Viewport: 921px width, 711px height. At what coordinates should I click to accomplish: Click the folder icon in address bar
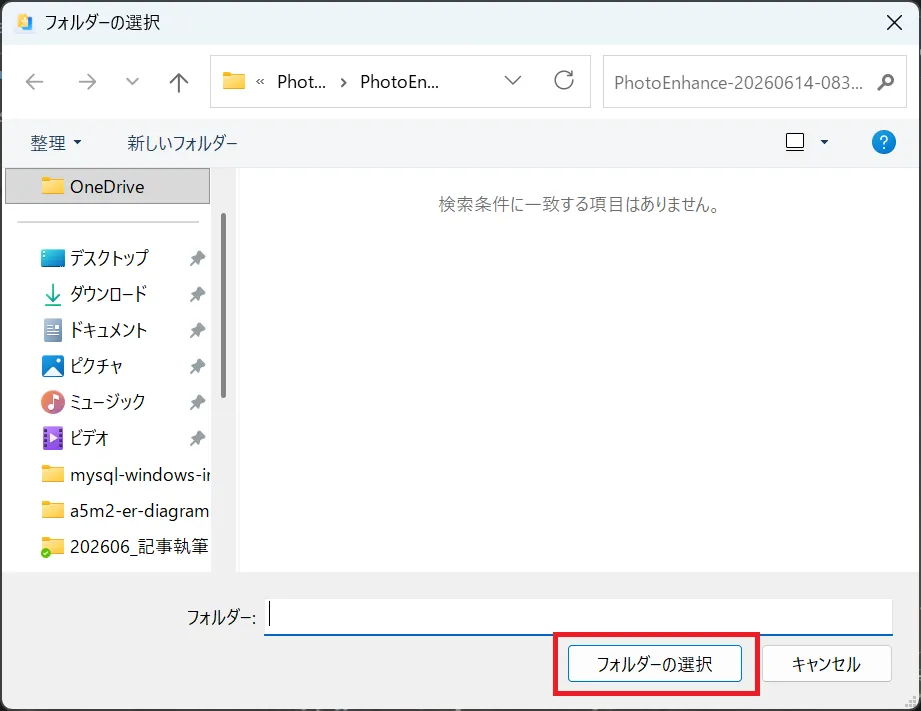pyautogui.click(x=234, y=81)
